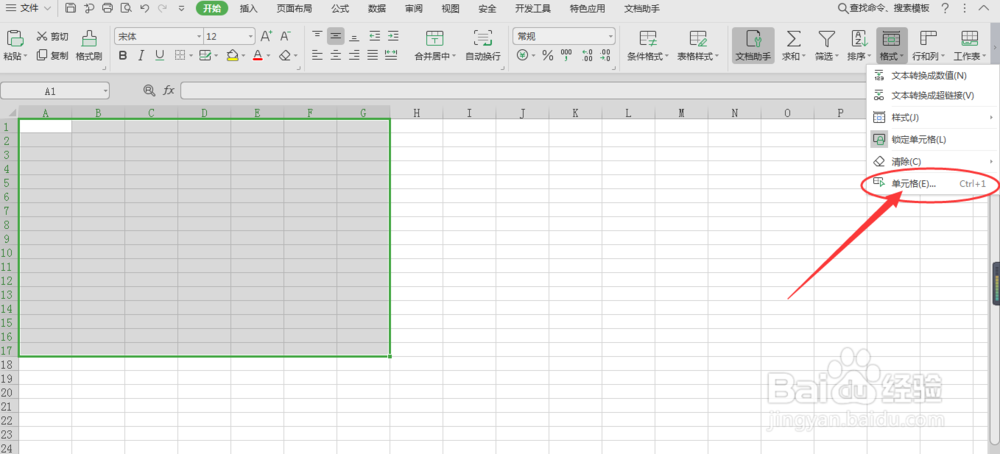Open Rows and Columns (行和列) menu
The image size is (1000, 454).
[x=927, y=45]
